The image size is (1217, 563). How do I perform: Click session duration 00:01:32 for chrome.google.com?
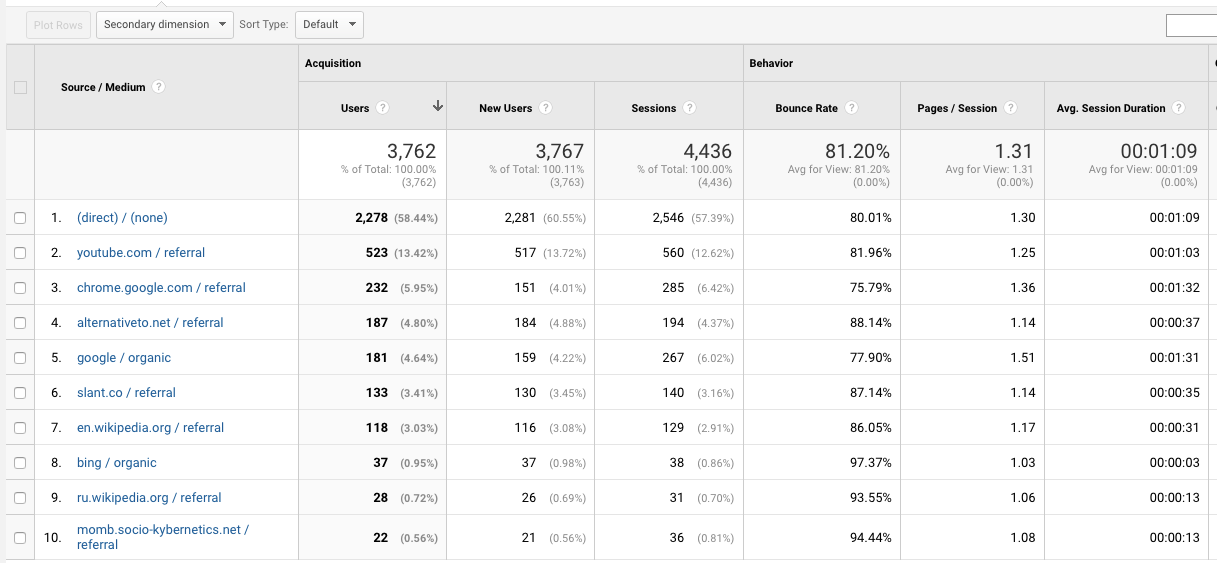coord(1174,288)
